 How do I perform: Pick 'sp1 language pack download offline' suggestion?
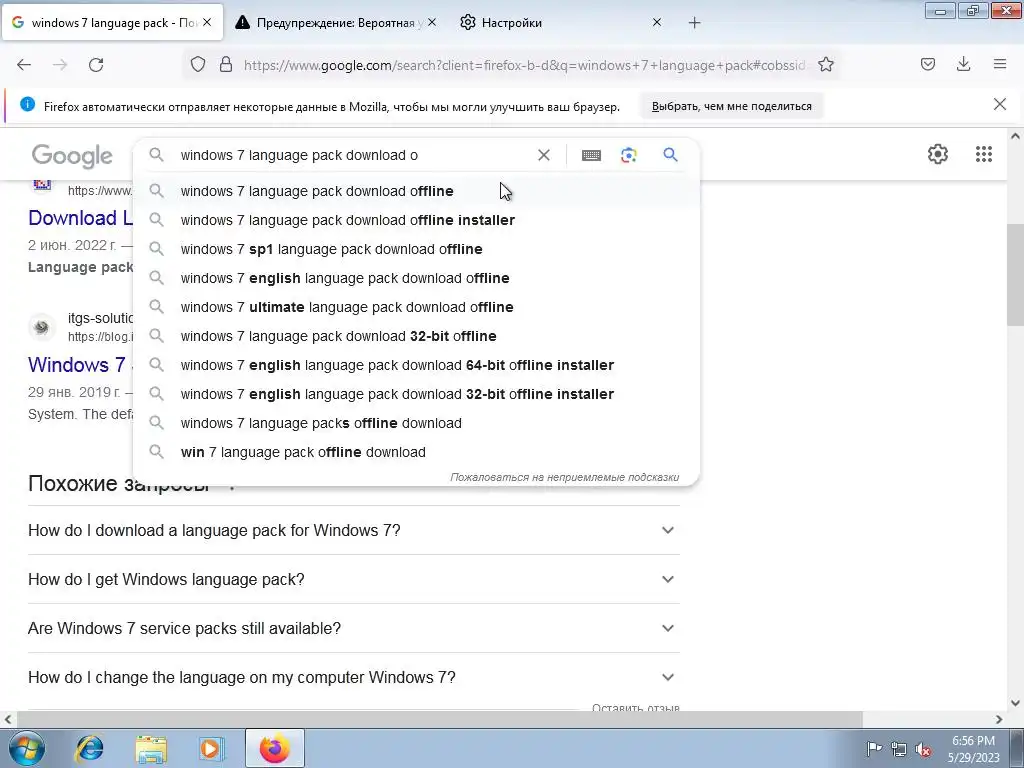coord(416,249)
